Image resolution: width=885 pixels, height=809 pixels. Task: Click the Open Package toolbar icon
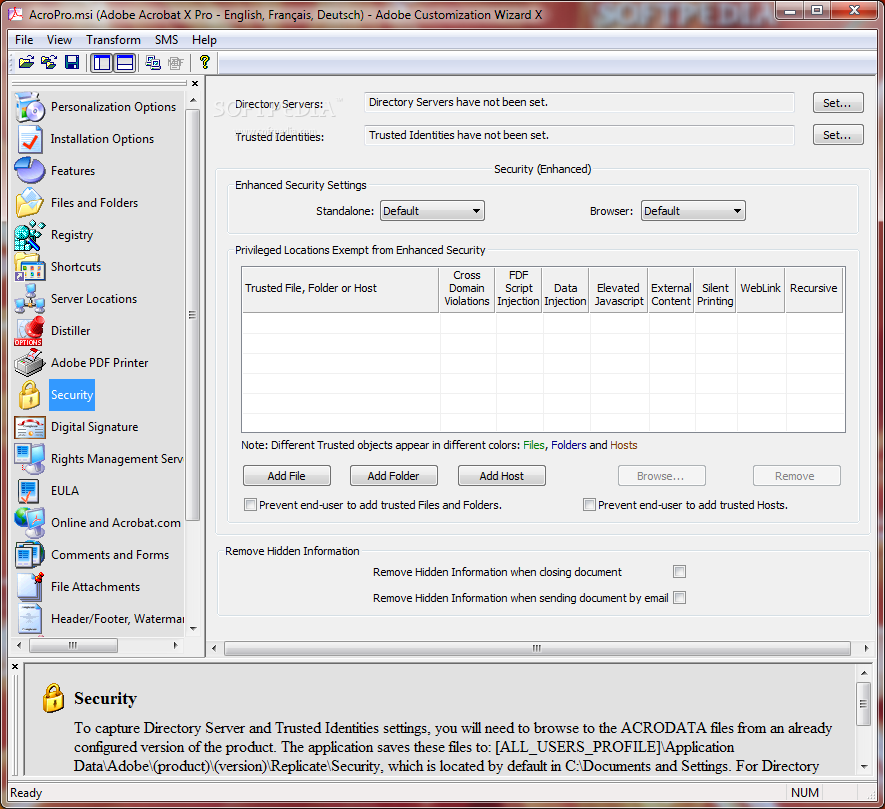coord(26,62)
